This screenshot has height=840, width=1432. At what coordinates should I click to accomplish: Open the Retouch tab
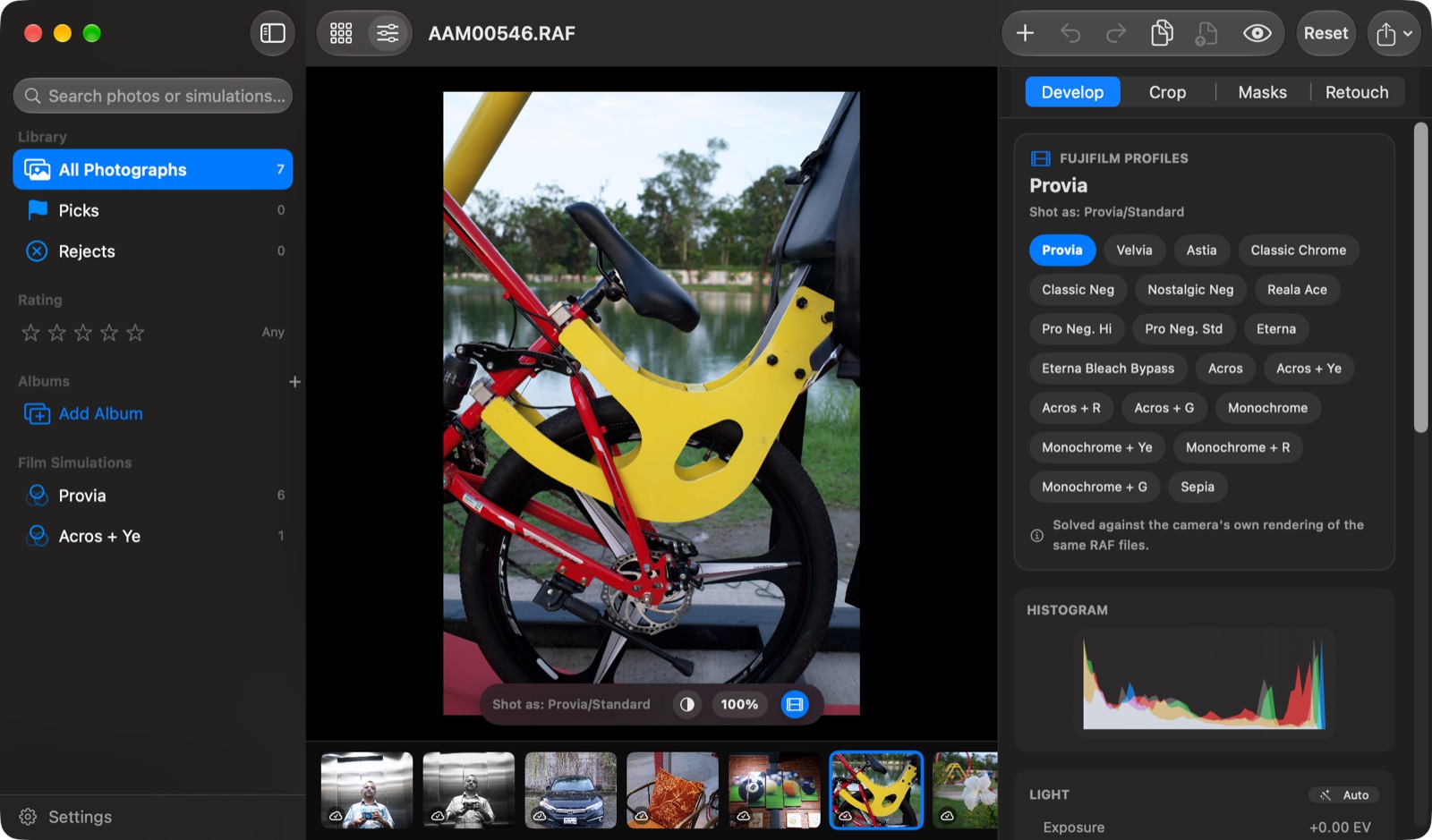(x=1357, y=92)
